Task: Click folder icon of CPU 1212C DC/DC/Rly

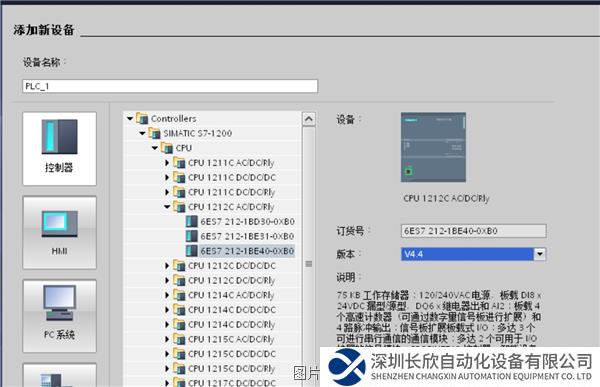Action: point(179,280)
